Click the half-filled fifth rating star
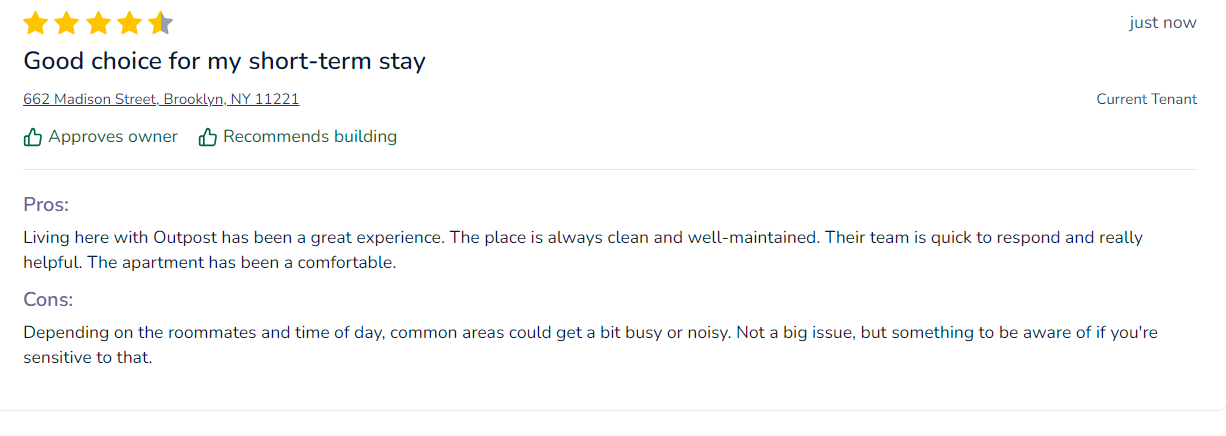Viewport: 1226px width, 436px height. point(161,23)
